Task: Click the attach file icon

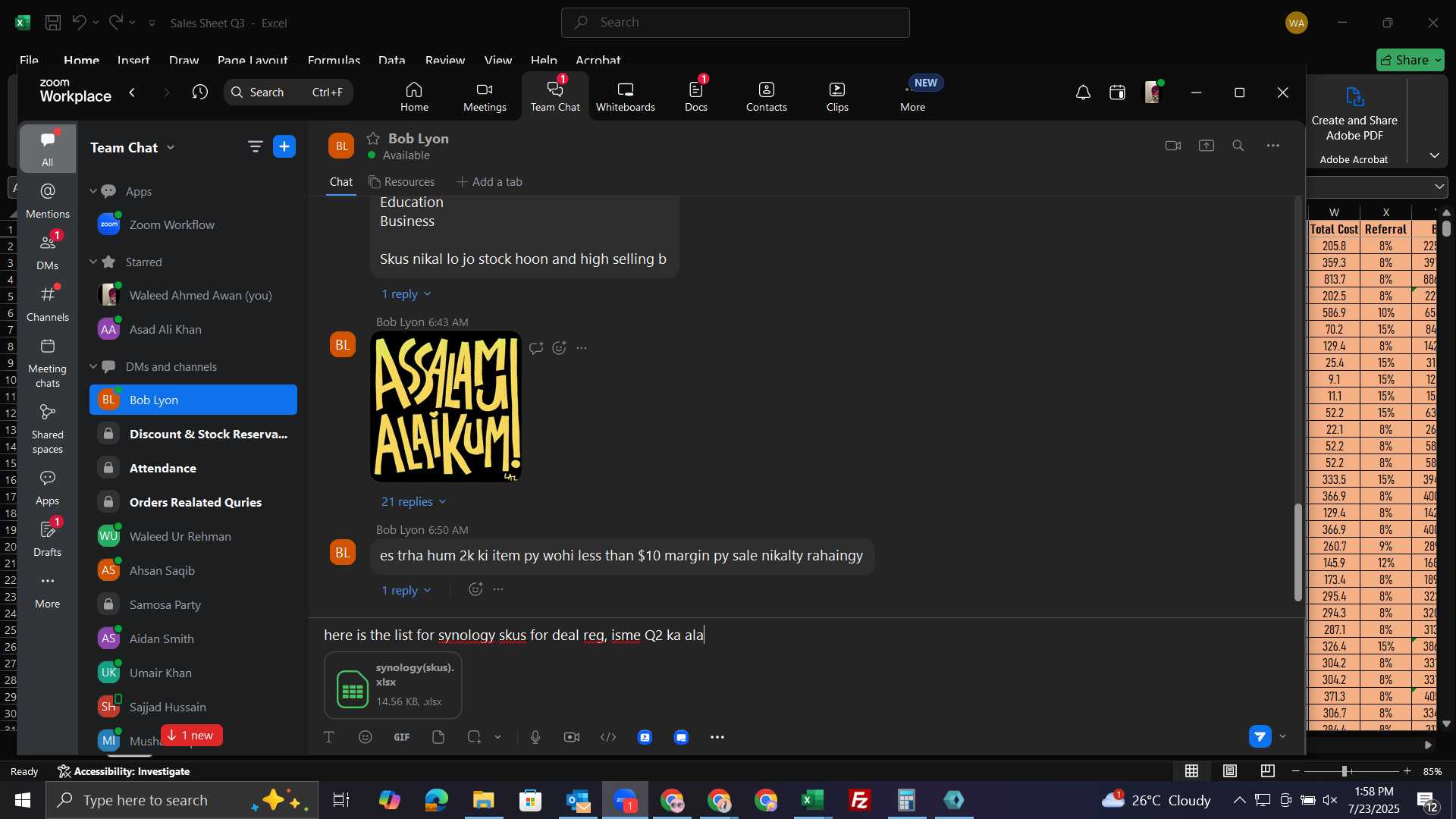Action: point(438,737)
